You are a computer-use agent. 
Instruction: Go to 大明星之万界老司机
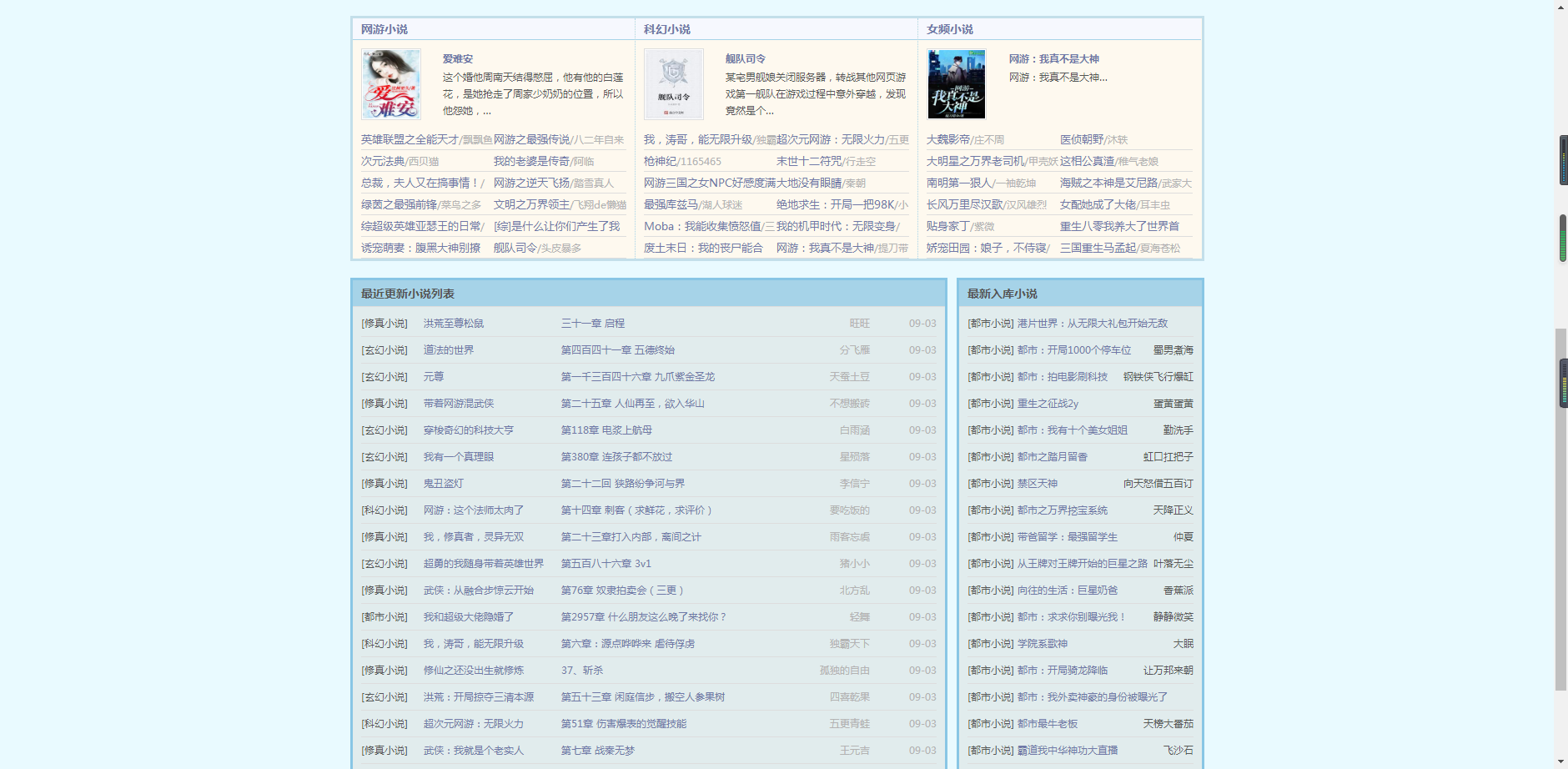click(x=975, y=161)
